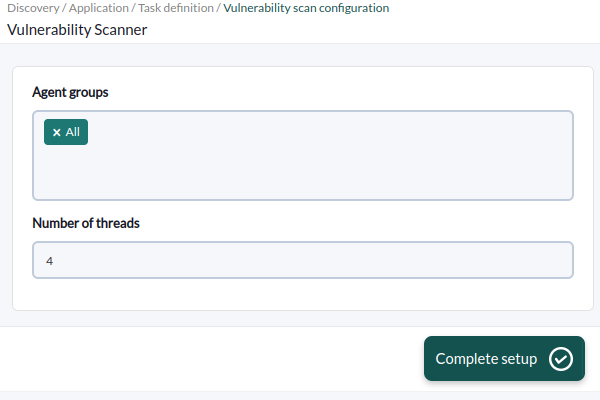Select the All agent group tag text
600x400 pixels.
(x=73, y=132)
